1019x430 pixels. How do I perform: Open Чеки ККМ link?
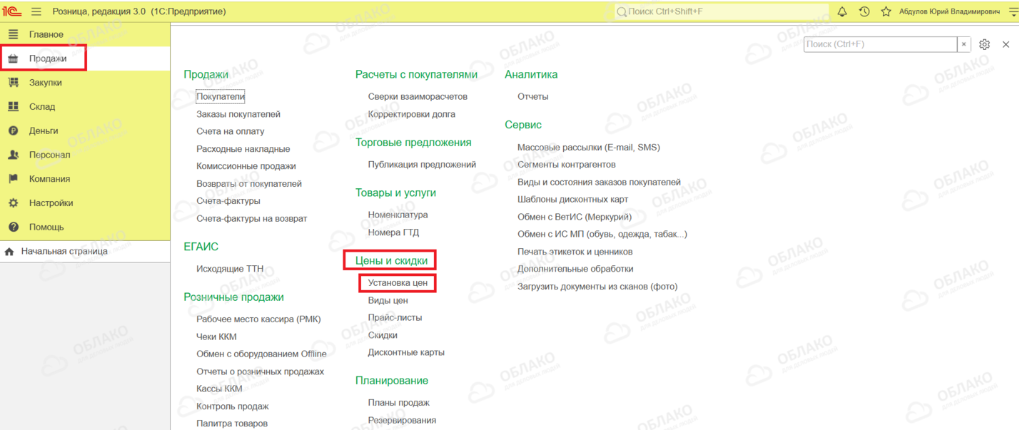click(x=218, y=336)
